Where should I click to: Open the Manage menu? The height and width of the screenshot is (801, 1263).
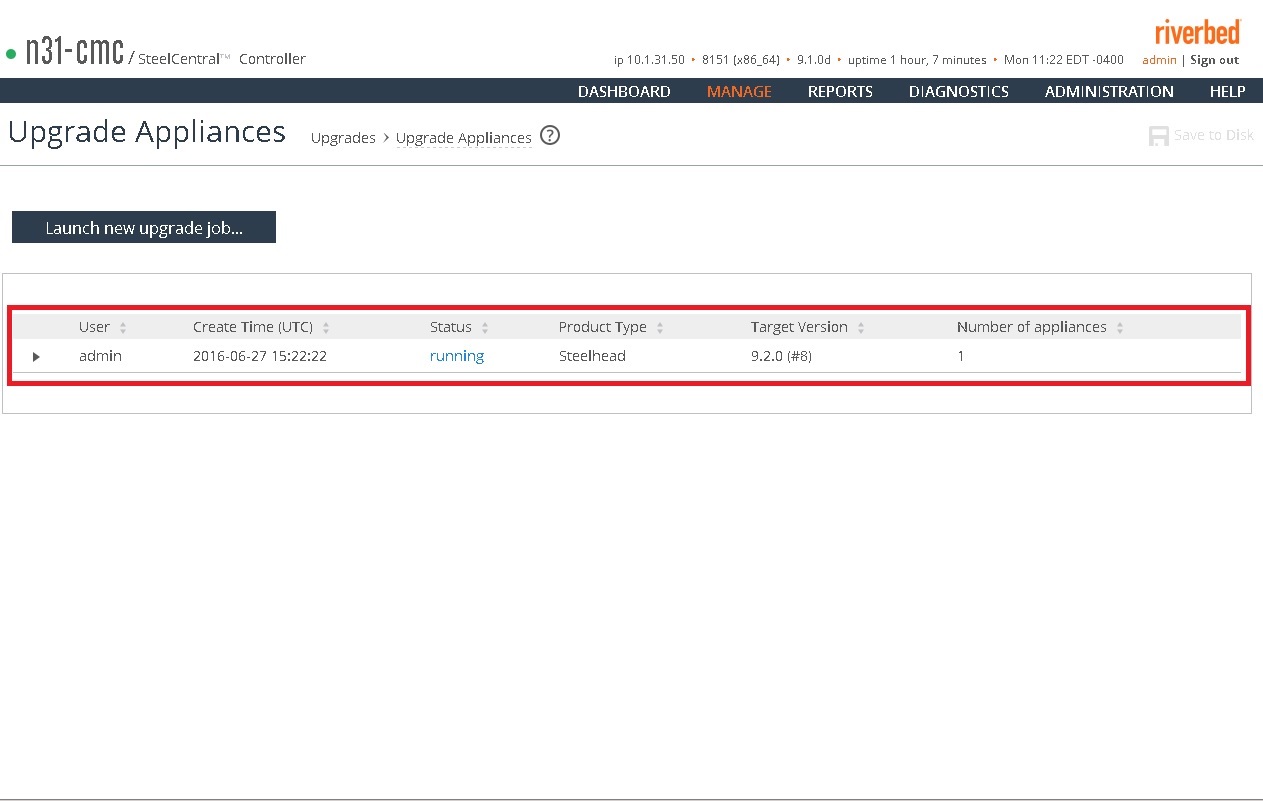[x=739, y=91]
